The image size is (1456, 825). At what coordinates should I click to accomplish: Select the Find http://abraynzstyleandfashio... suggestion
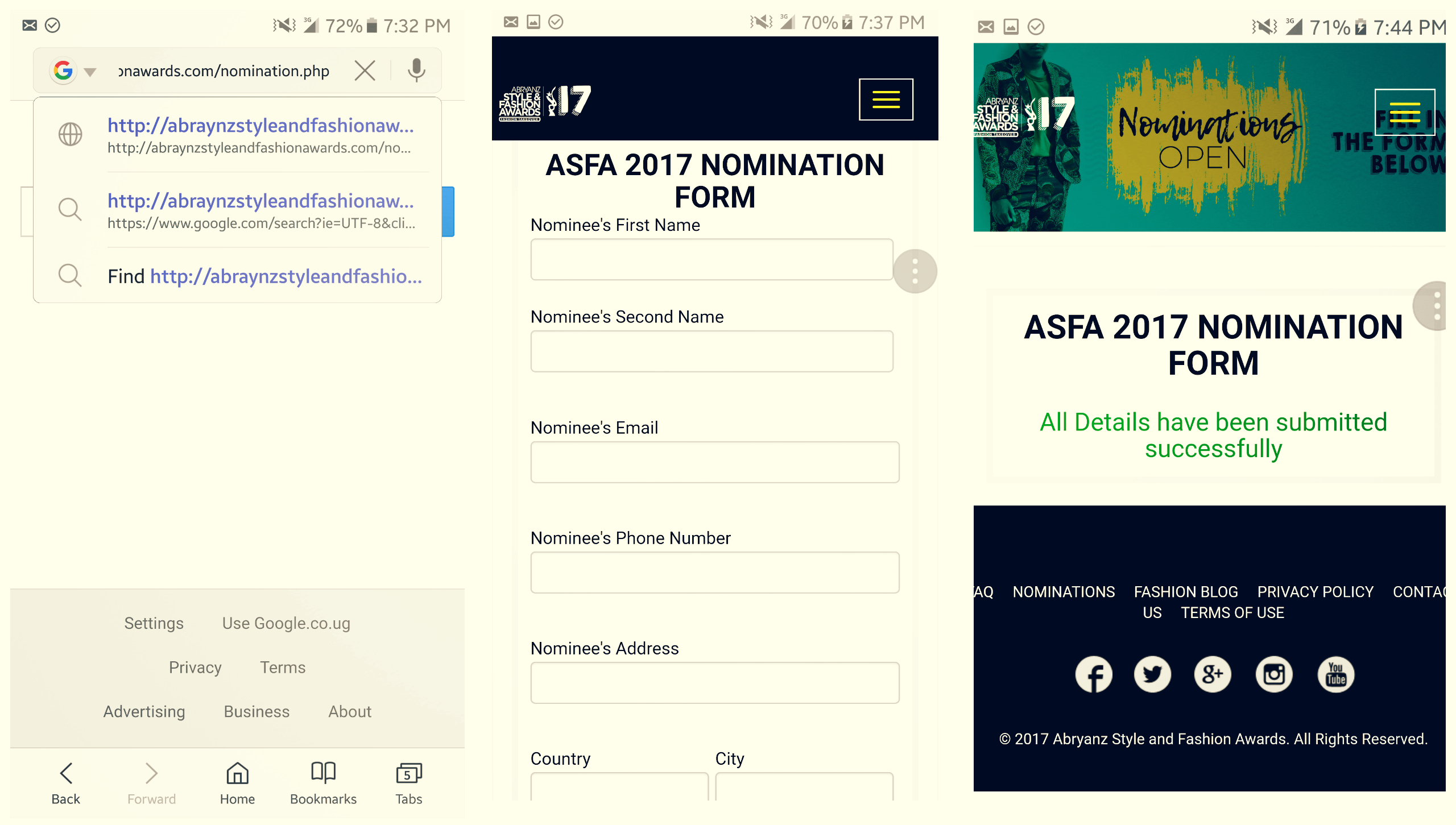[237, 276]
